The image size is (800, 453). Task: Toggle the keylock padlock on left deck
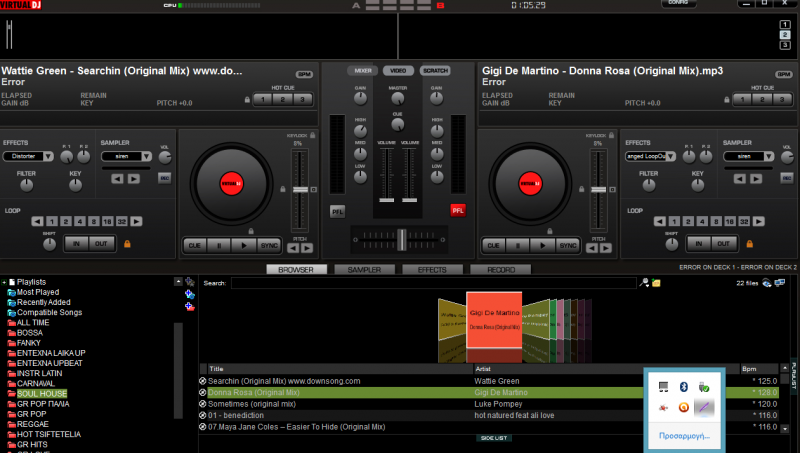click(312, 135)
